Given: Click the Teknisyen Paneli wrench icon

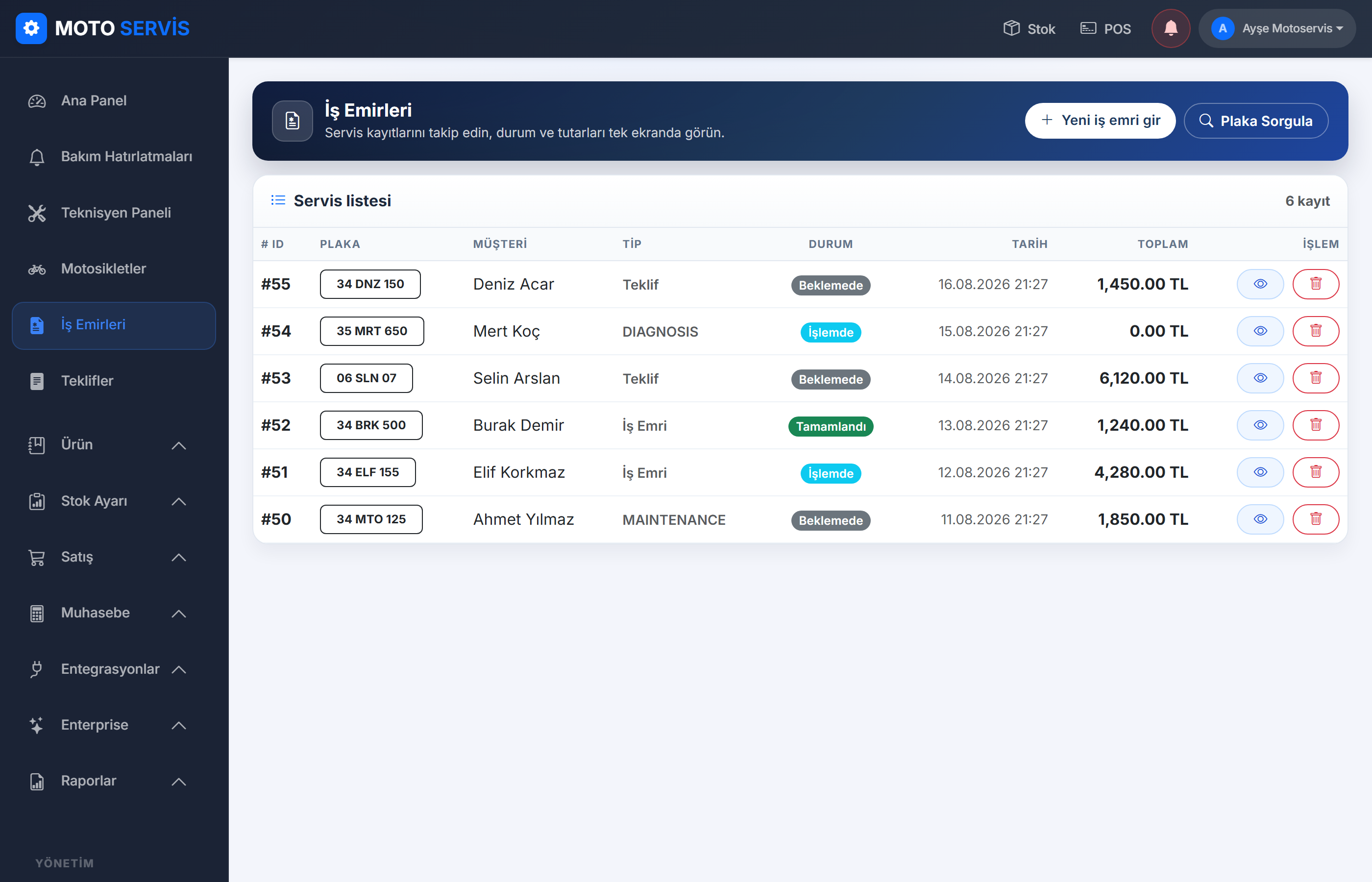Looking at the screenshot, I should [x=37, y=213].
